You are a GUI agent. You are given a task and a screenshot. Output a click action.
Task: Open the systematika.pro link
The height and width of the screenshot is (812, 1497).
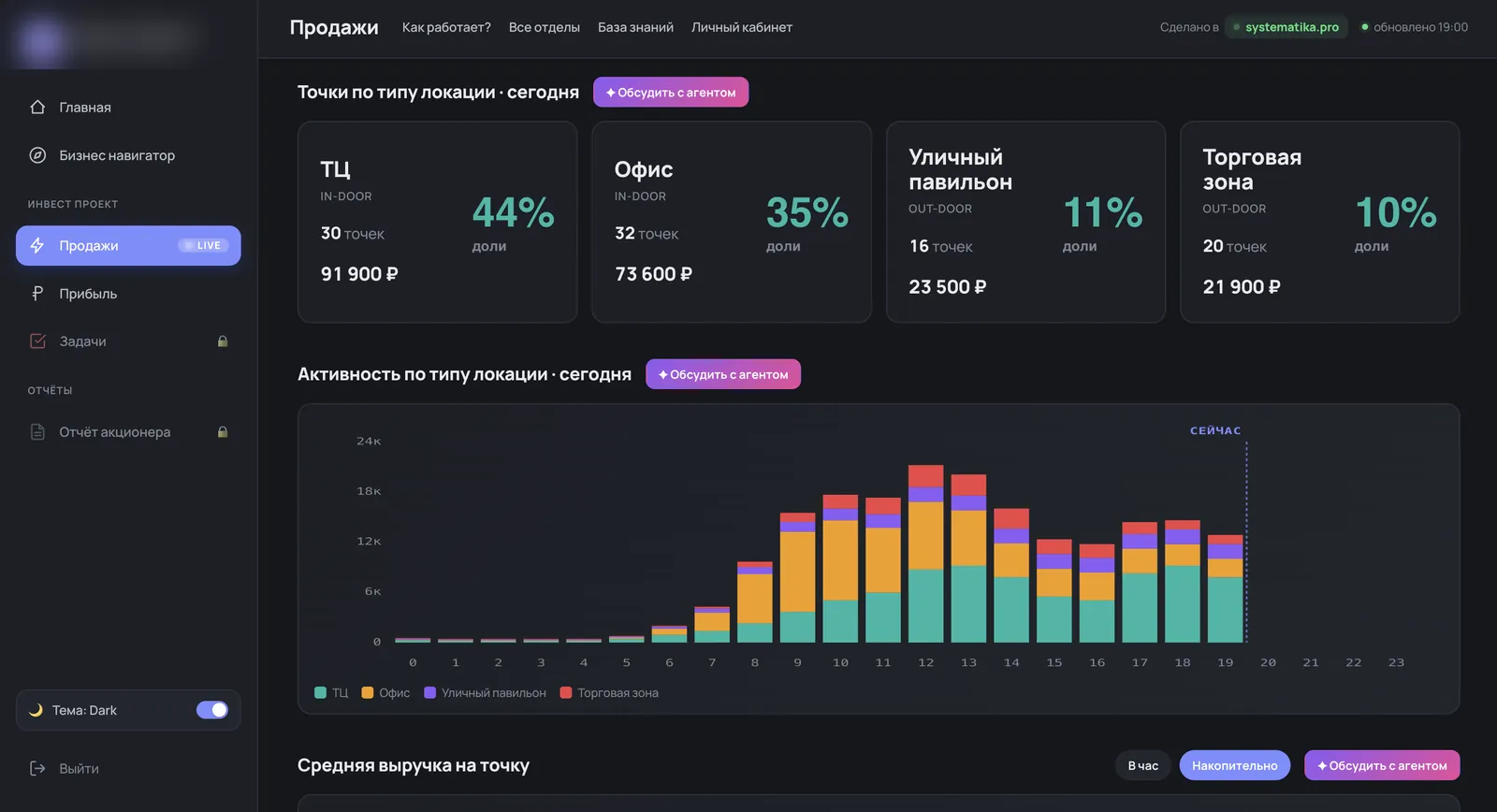point(1291,27)
